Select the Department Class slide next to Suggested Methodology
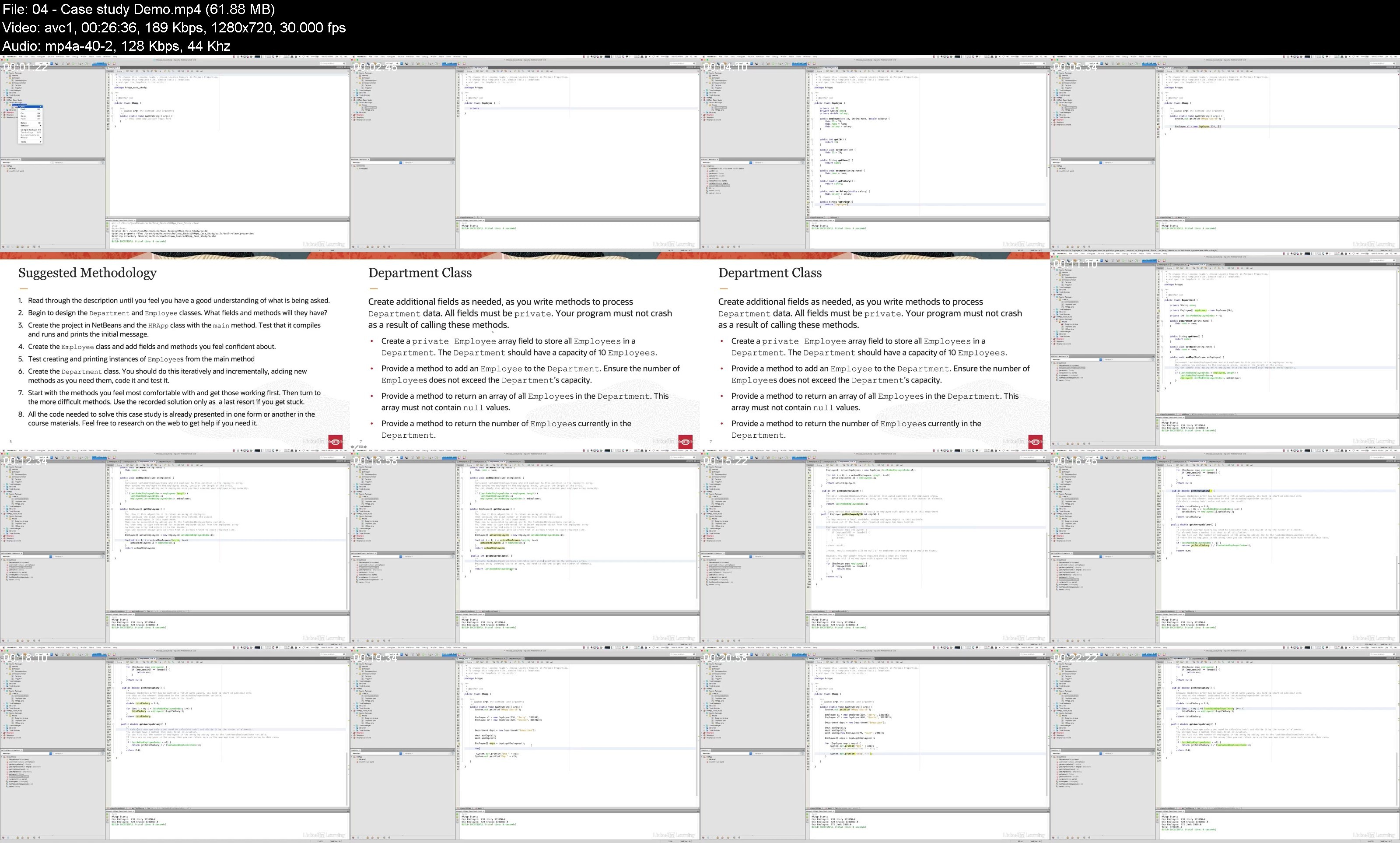 coord(525,351)
